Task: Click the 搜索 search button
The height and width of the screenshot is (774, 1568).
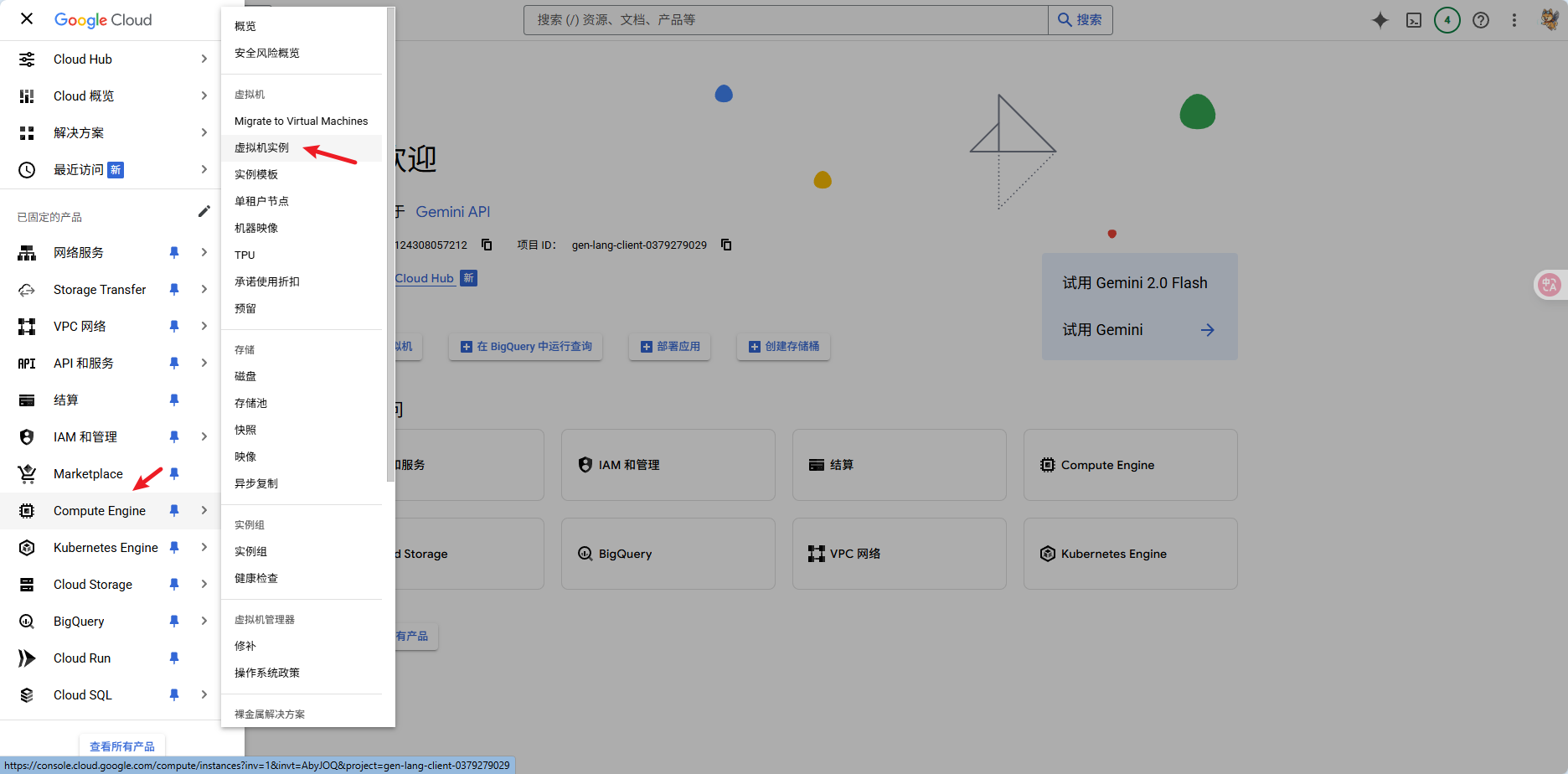Action: point(1081,20)
